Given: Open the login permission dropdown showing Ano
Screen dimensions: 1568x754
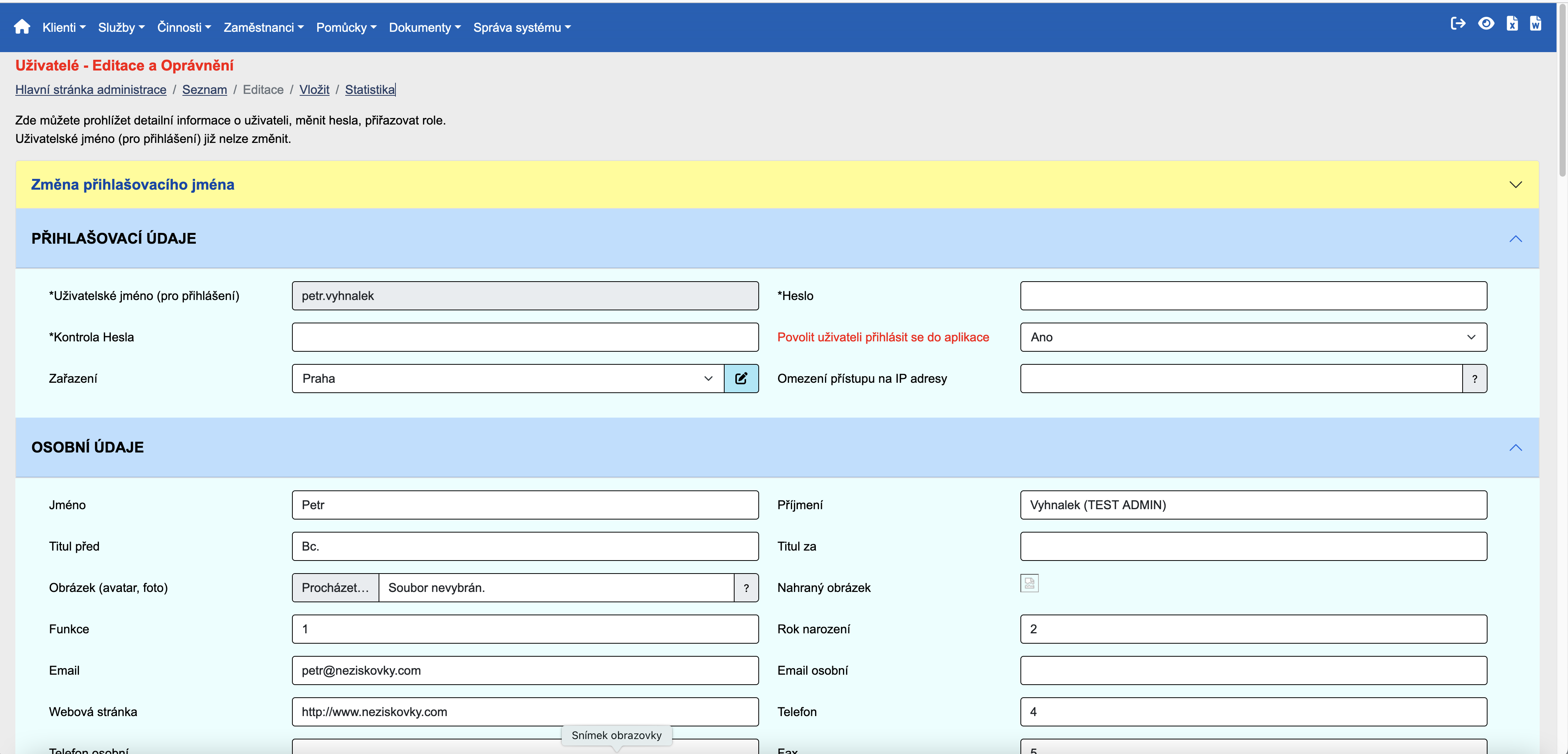Looking at the screenshot, I should click(x=1253, y=337).
